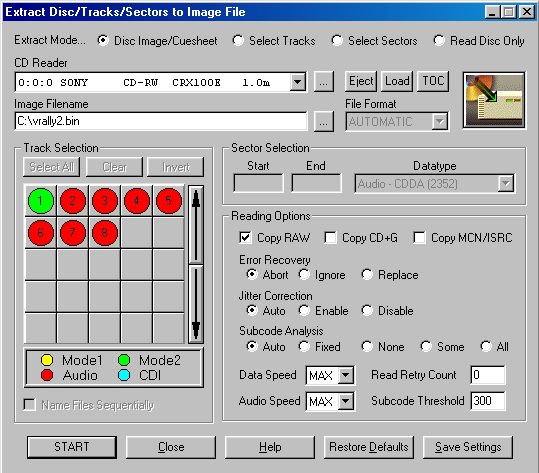This screenshot has width=539, height=473.
Task: Click the disc-to-image extract picture icon
Action: [x=494, y=100]
